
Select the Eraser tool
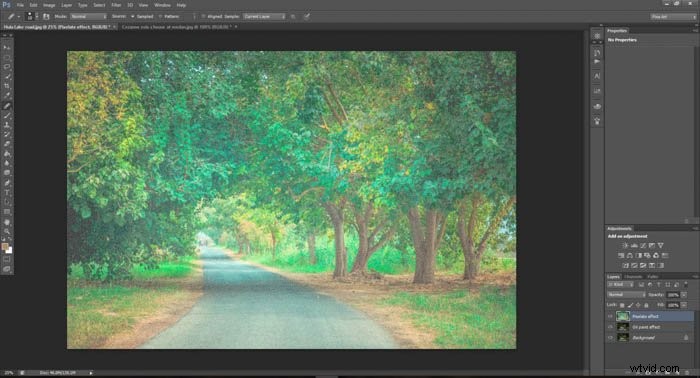pos(7,144)
